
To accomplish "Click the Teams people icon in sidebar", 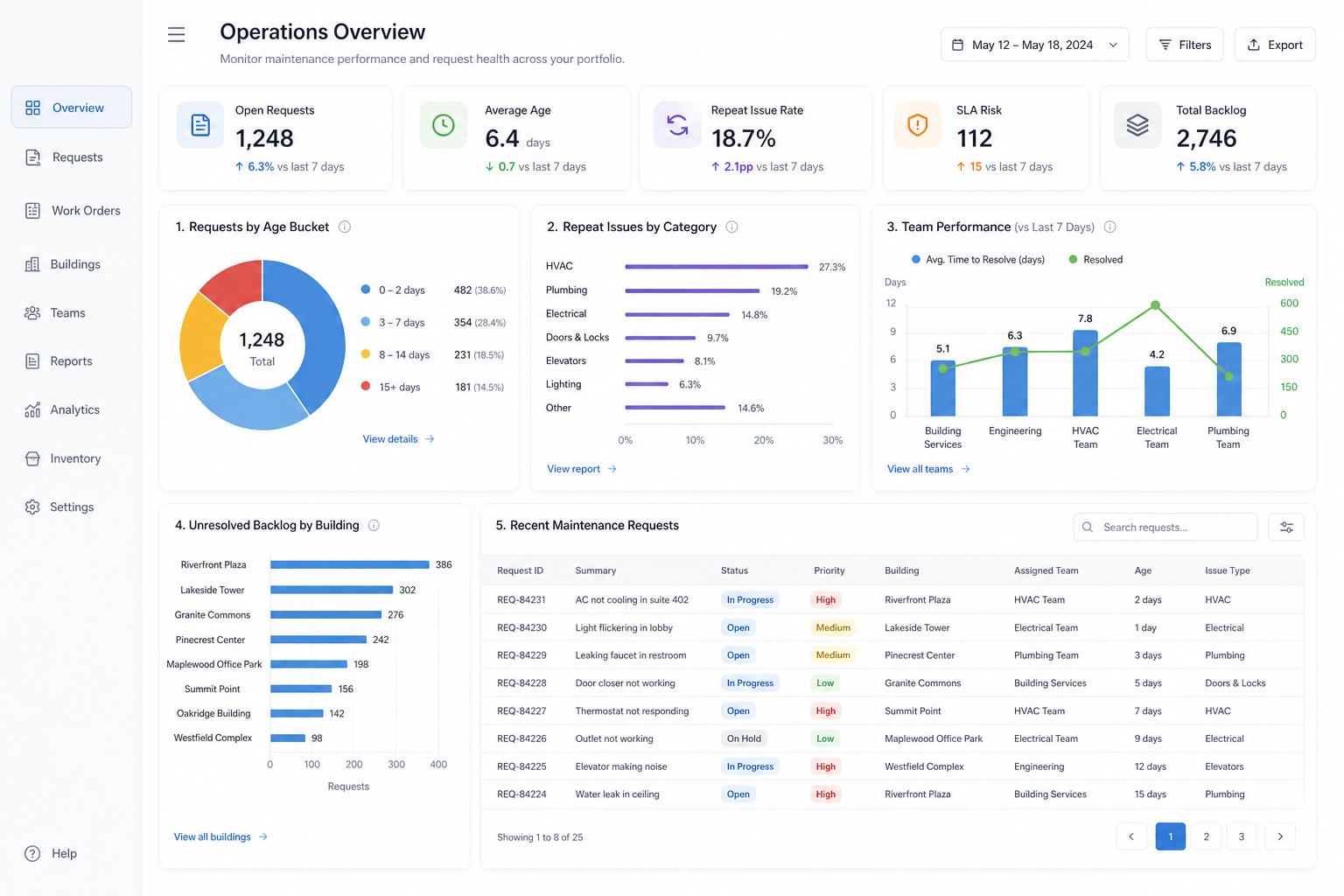I will click(32, 312).
